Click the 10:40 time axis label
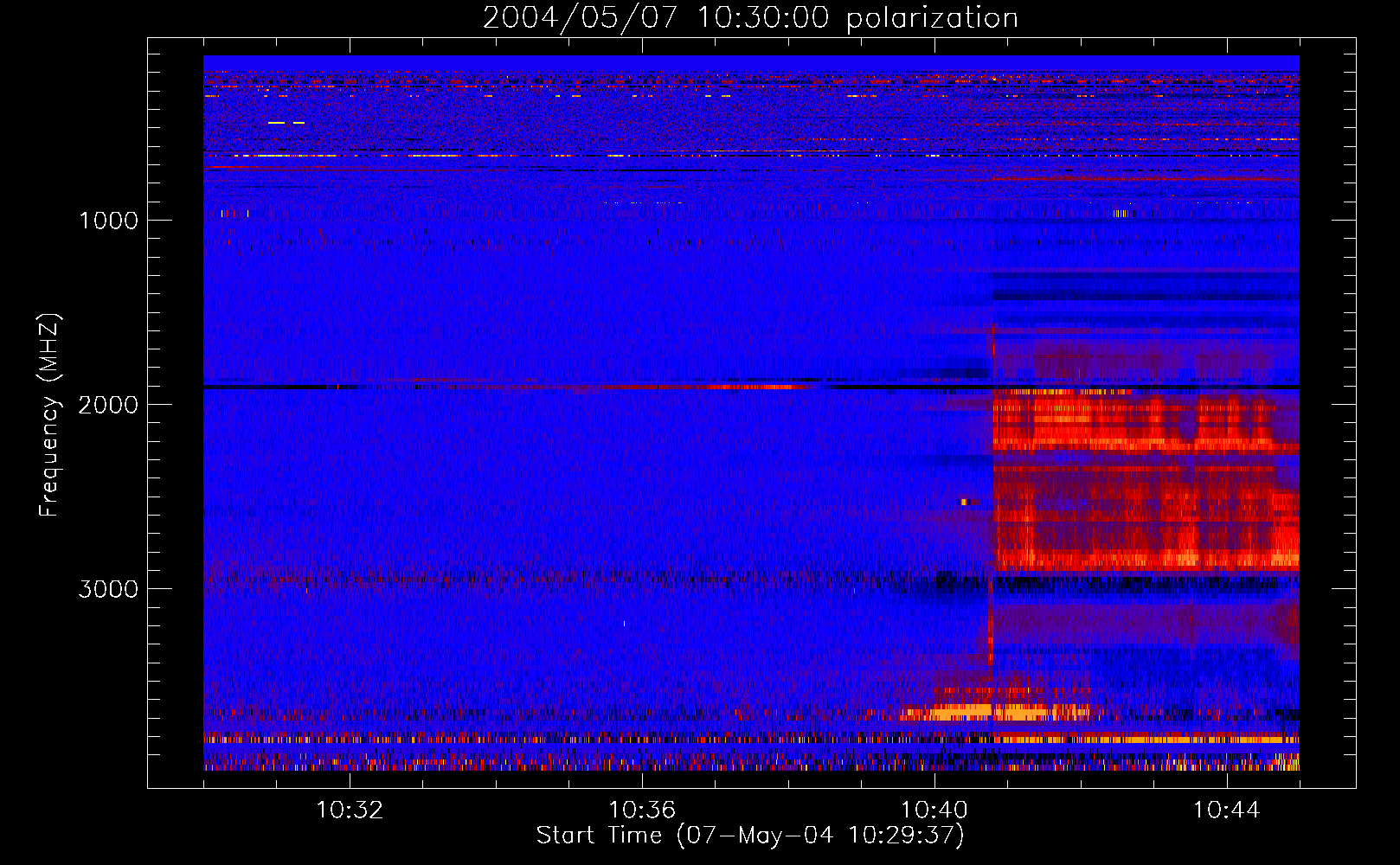The height and width of the screenshot is (865, 1400). click(934, 811)
